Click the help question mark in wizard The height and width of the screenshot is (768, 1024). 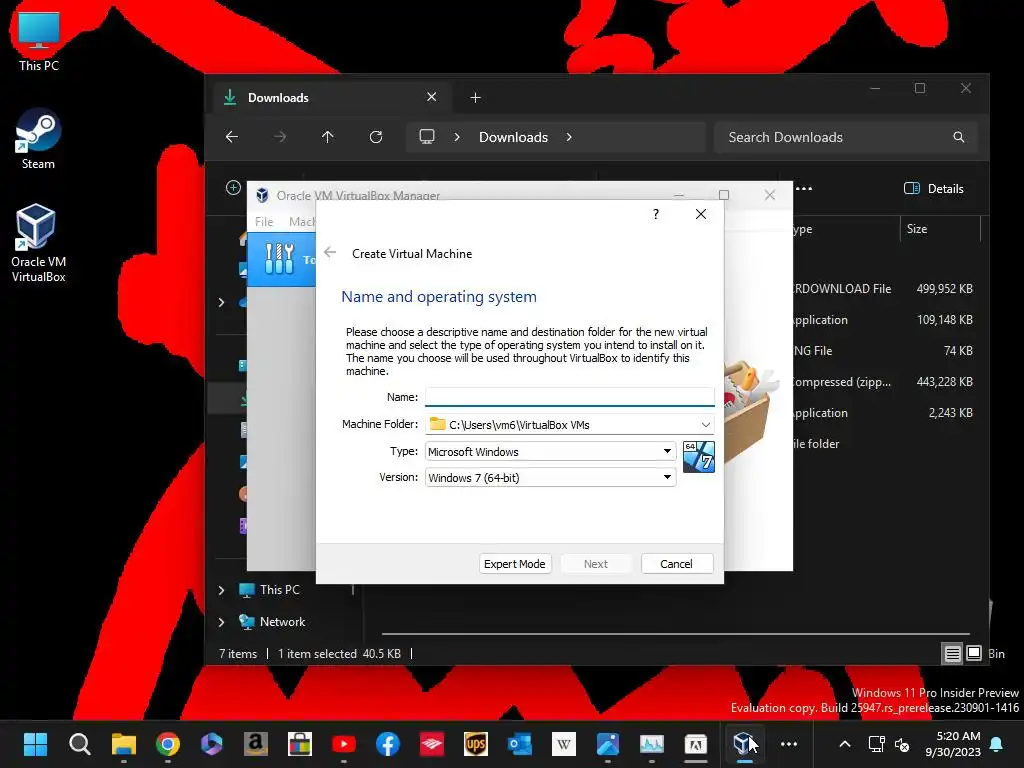(x=656, y=214)
